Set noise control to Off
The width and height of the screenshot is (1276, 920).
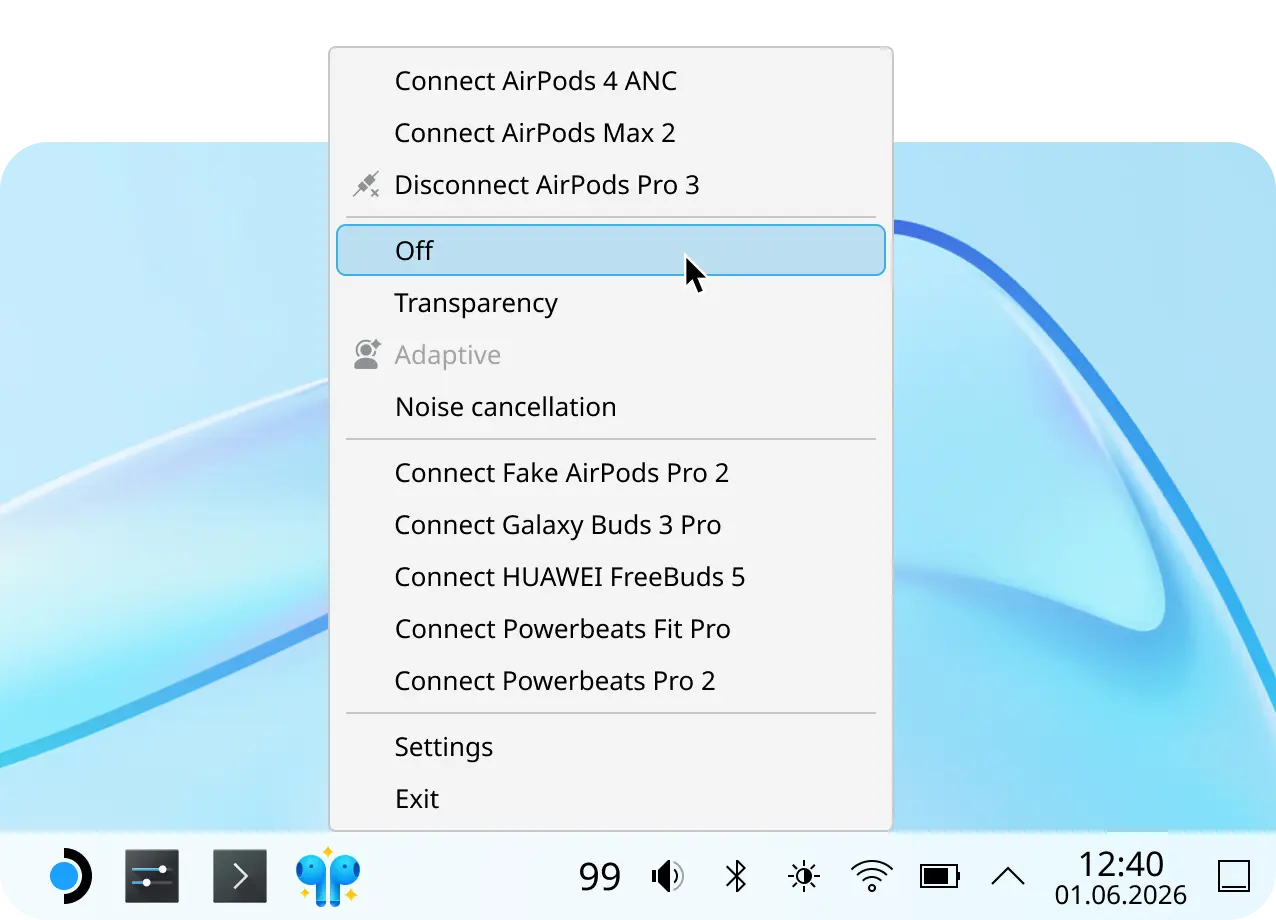611,250
